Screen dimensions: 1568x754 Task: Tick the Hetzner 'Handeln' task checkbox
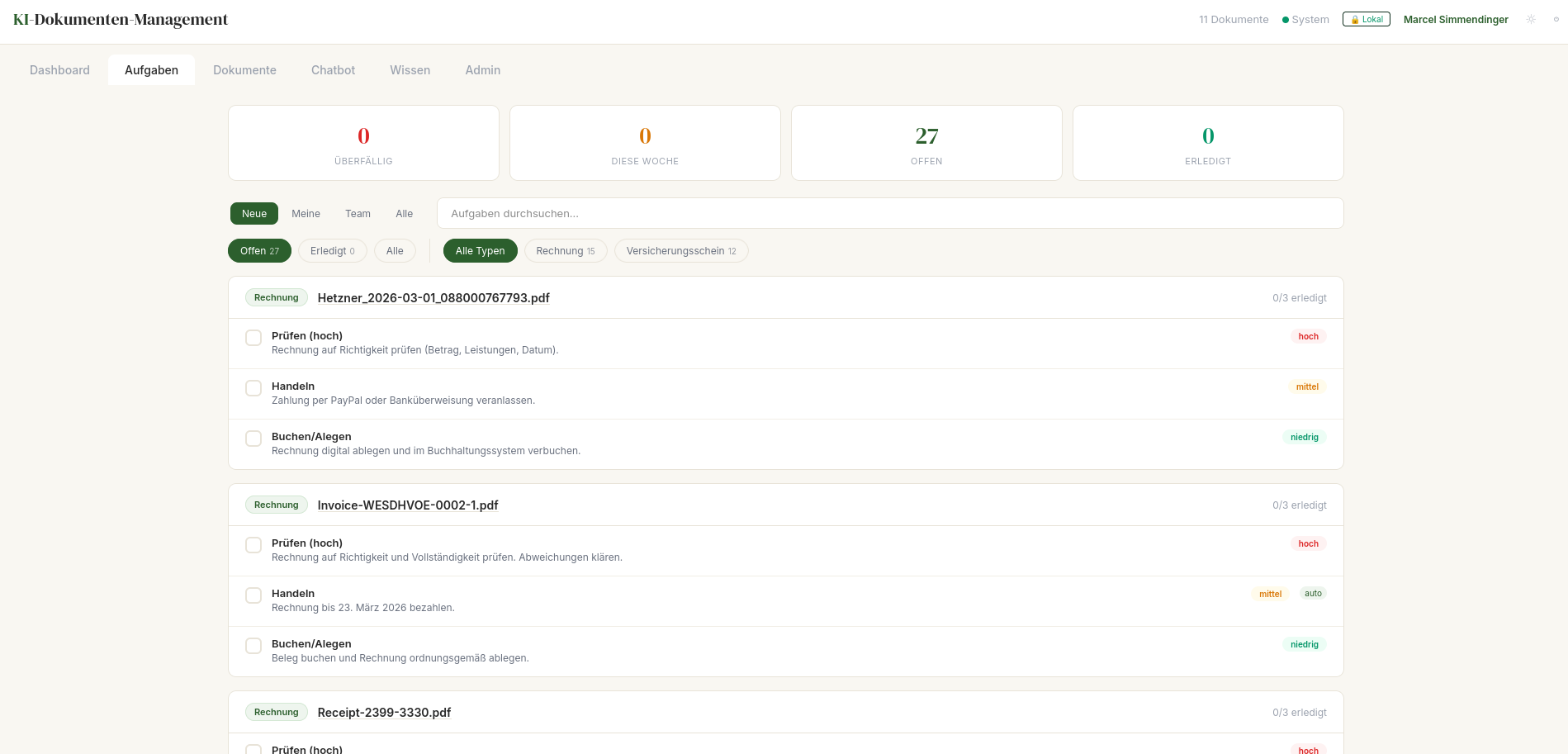(x=253, y=388)
